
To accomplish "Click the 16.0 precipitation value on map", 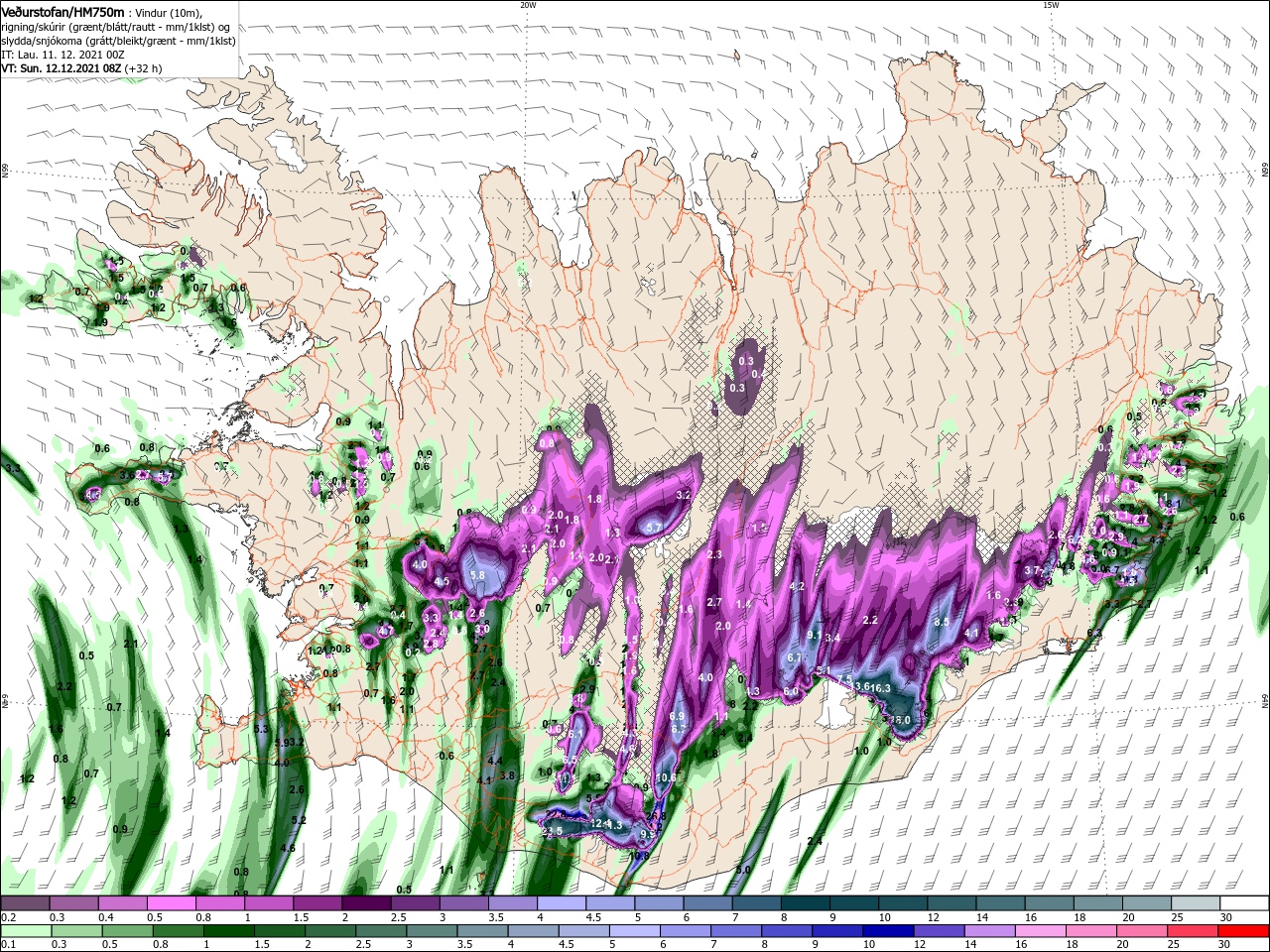I will 900,720.
